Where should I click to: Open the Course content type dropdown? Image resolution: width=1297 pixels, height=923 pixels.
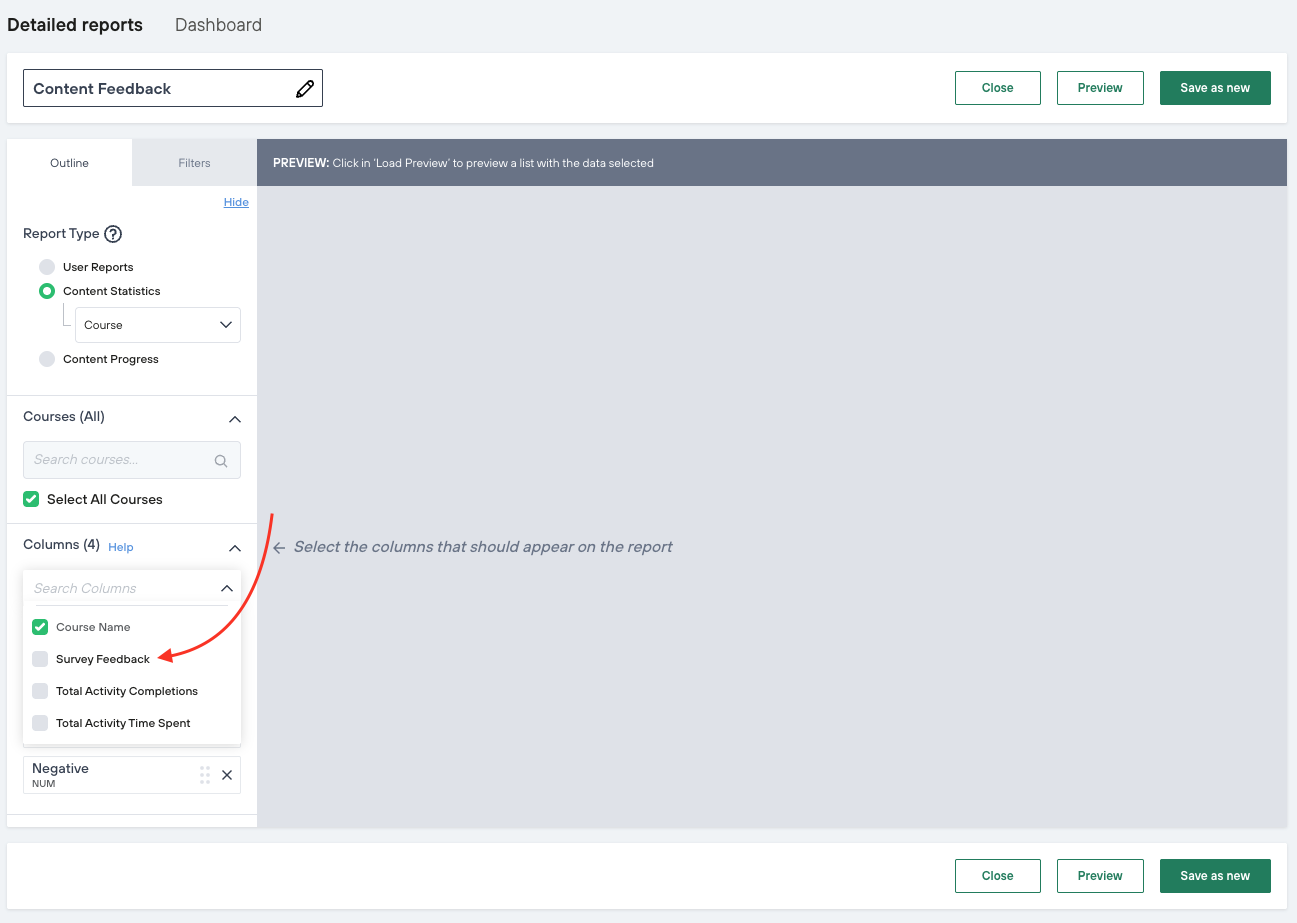tap(158, 325)
